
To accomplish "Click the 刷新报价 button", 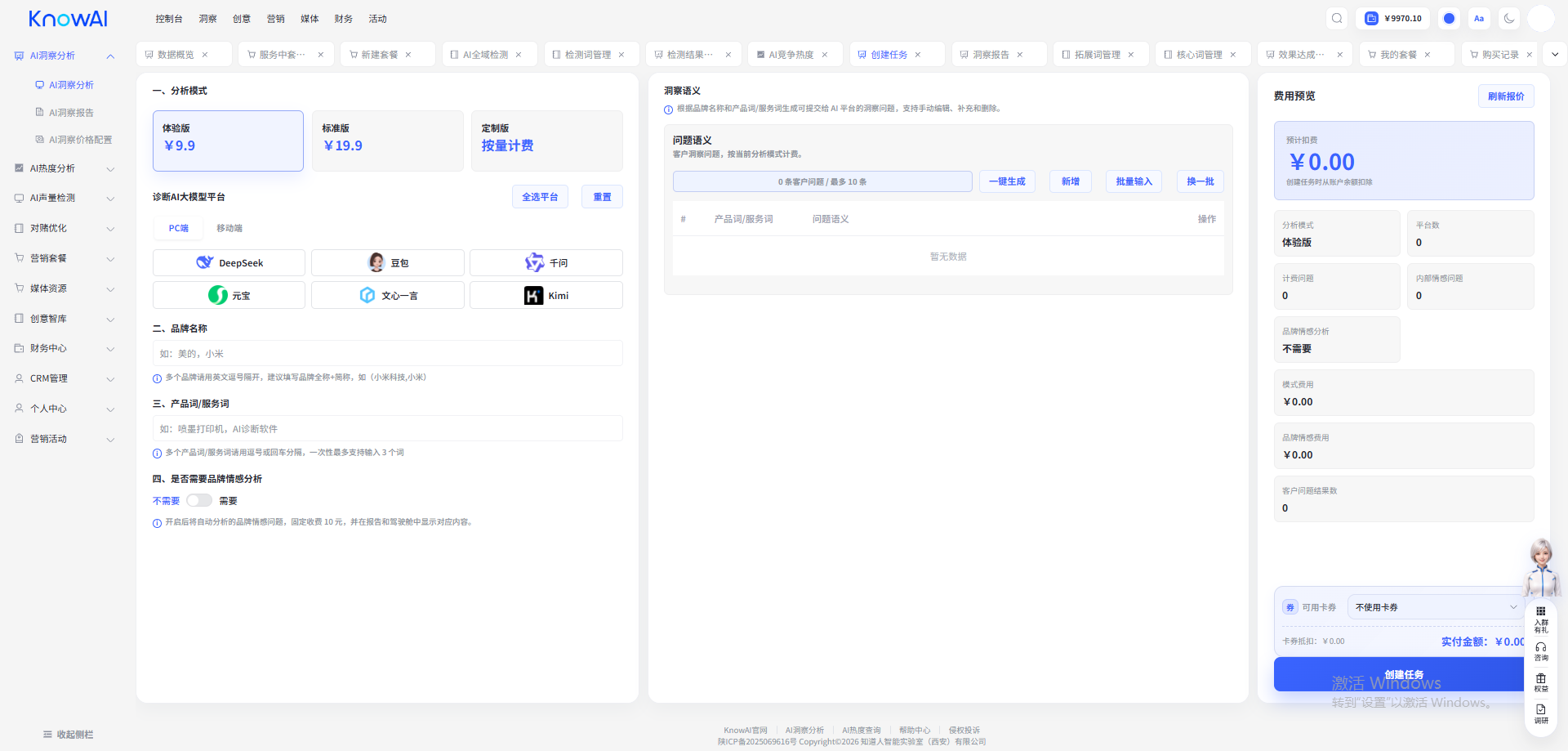I will (x=1506, y=96).
